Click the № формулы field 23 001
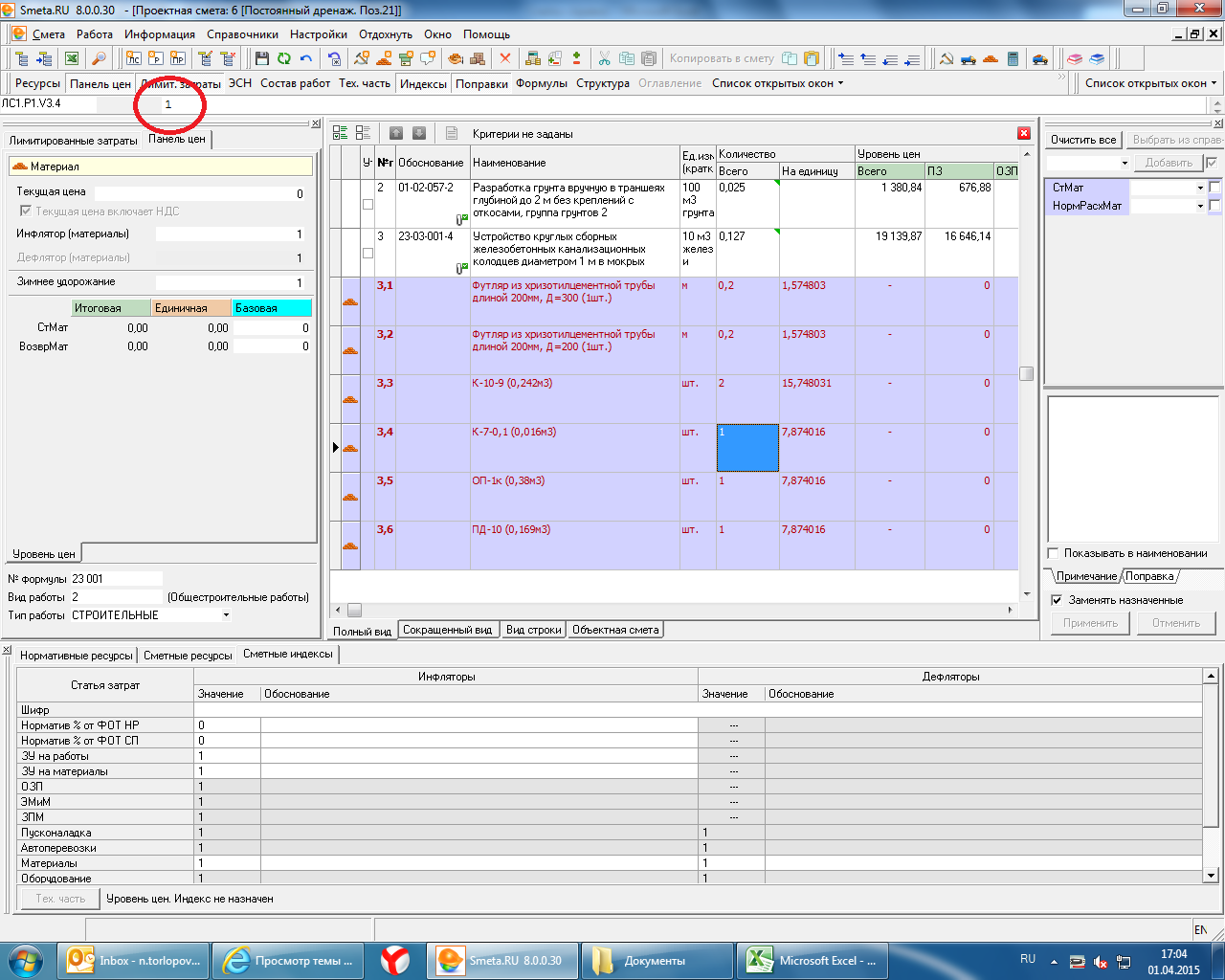This screenshot has width=1225, height=980. point(116,579)
